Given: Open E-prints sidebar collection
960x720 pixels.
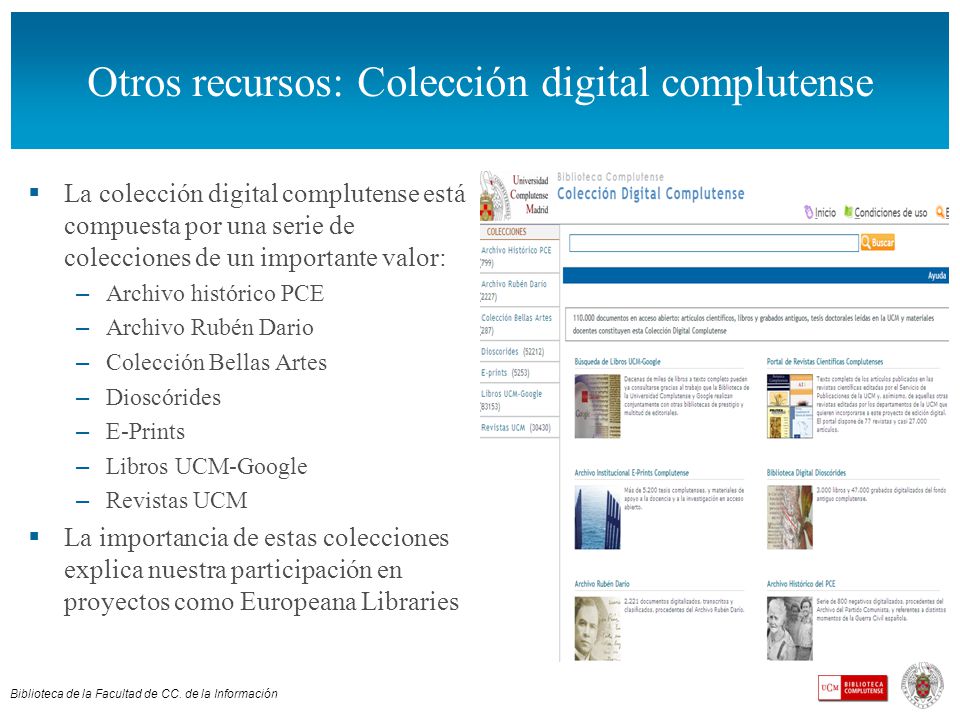Looking at the screenshot, I should click(505, 372).
